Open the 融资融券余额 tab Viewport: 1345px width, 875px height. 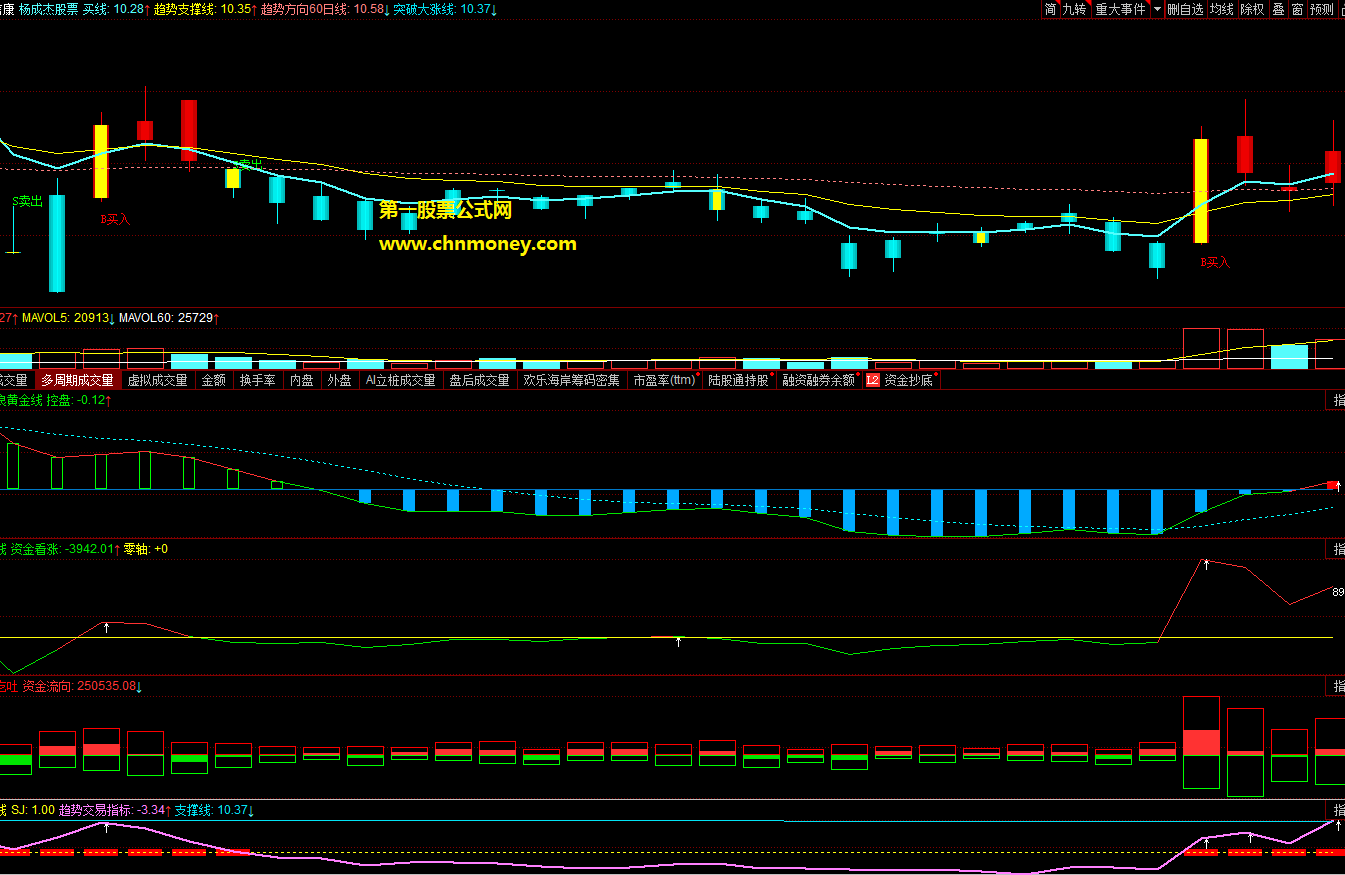[x=818, y=380]
